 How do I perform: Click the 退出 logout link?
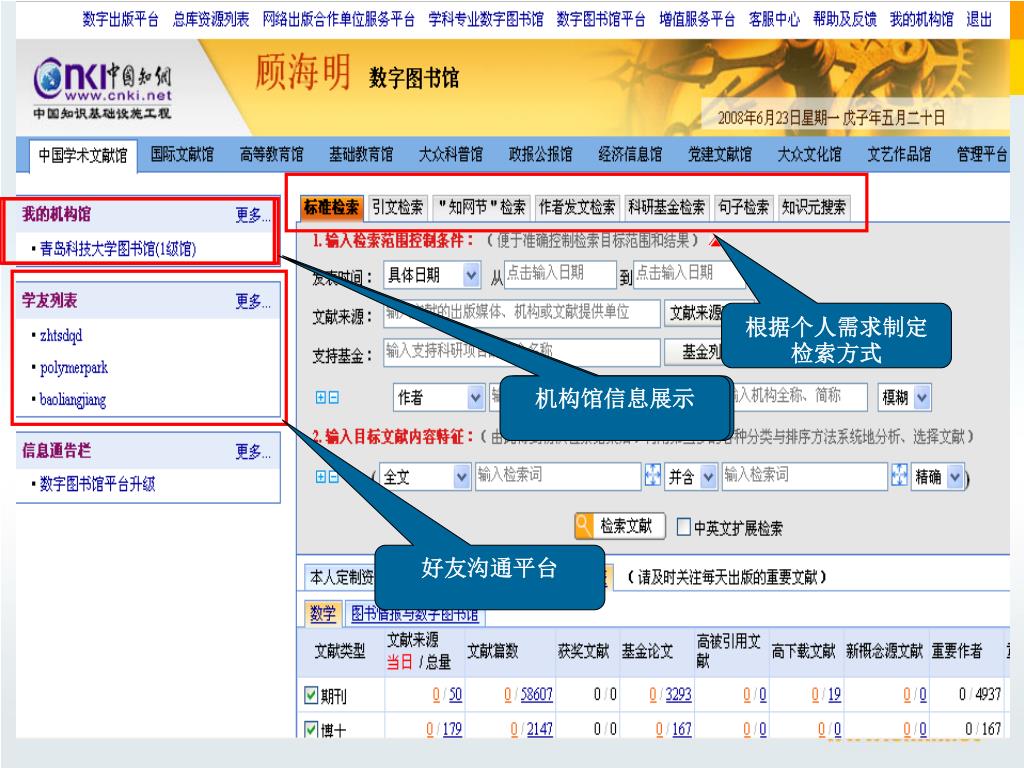point(979,20)
